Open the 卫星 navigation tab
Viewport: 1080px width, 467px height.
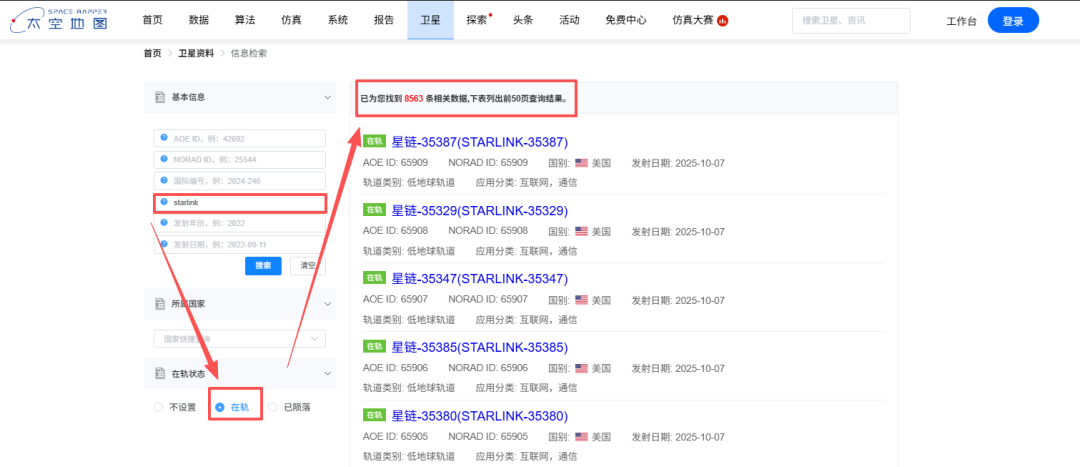tap(430, 20)
